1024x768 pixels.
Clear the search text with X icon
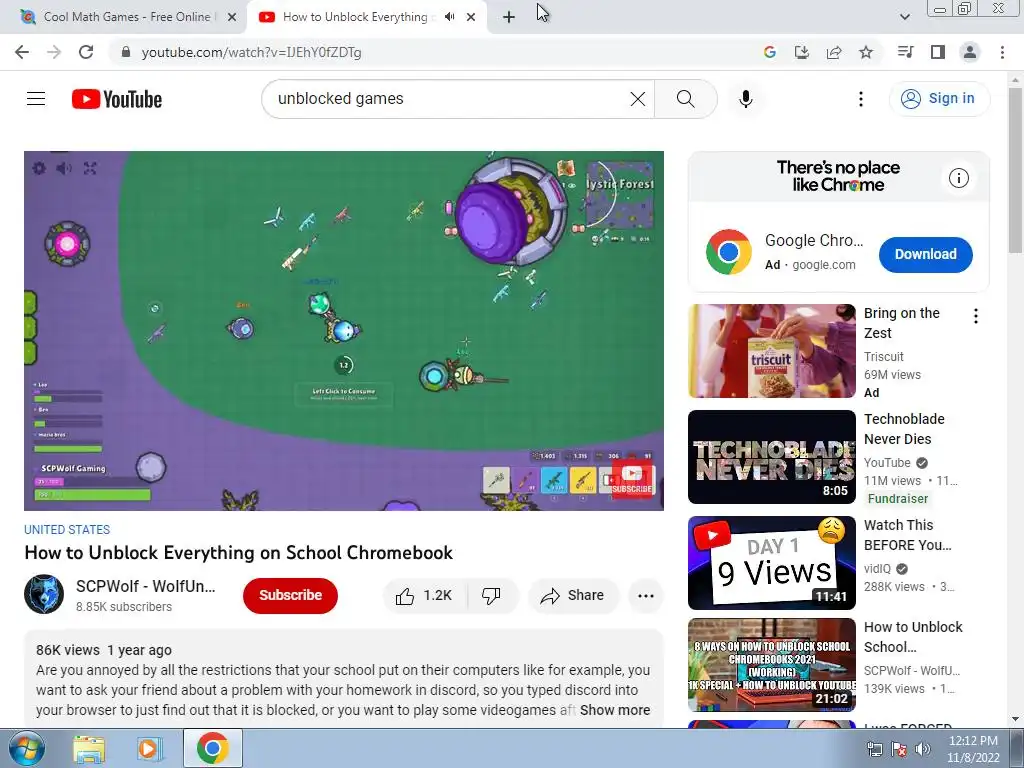click(x=637, y=99)
